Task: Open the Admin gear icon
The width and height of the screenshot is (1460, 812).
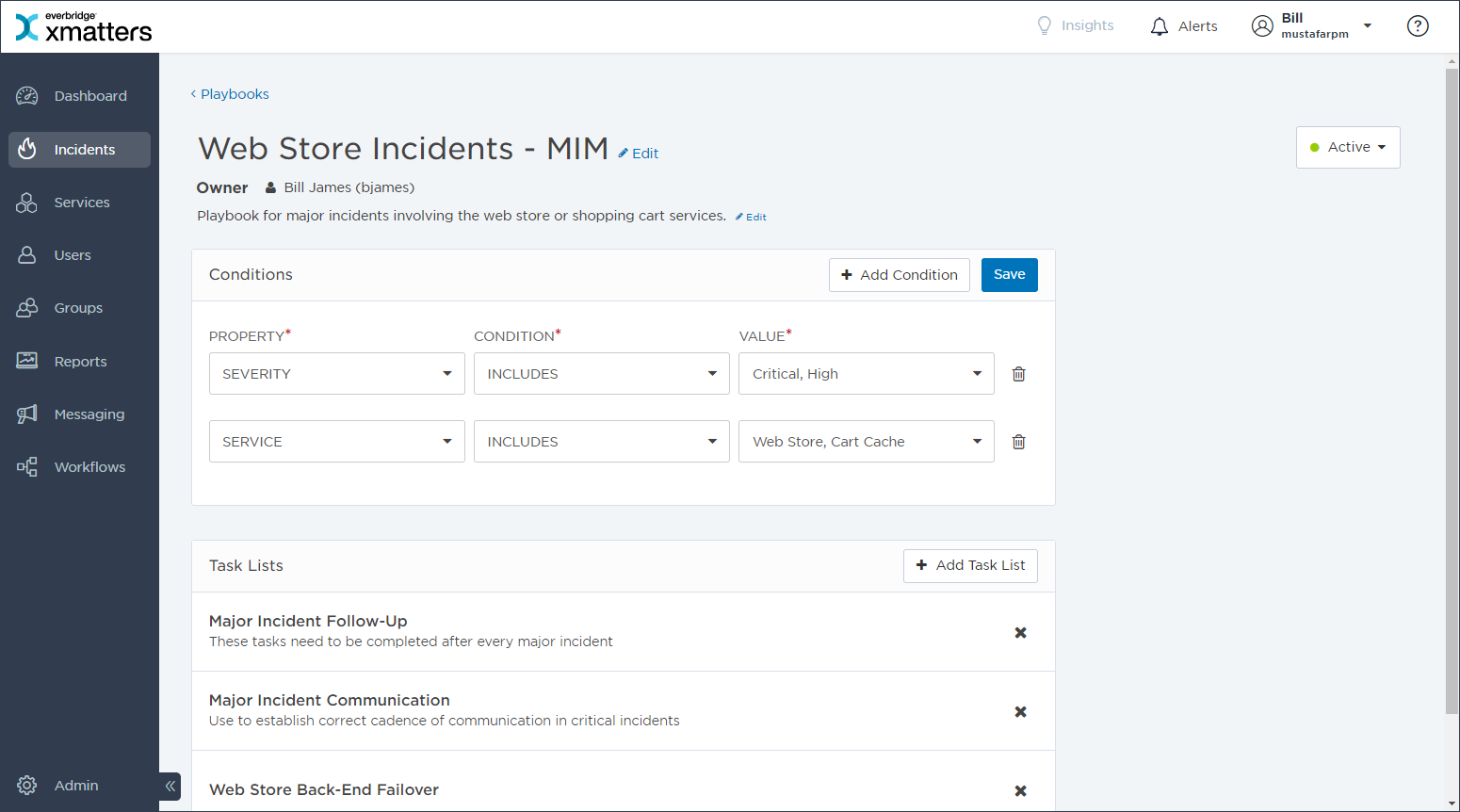Action: 27,786
